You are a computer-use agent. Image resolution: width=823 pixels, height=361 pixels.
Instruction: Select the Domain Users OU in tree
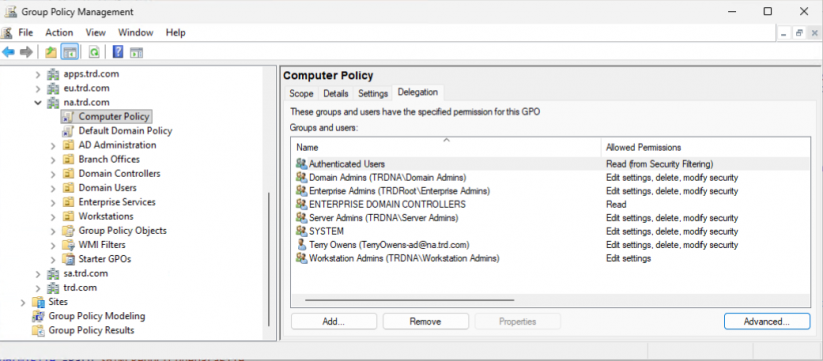(x=107, y=188)
